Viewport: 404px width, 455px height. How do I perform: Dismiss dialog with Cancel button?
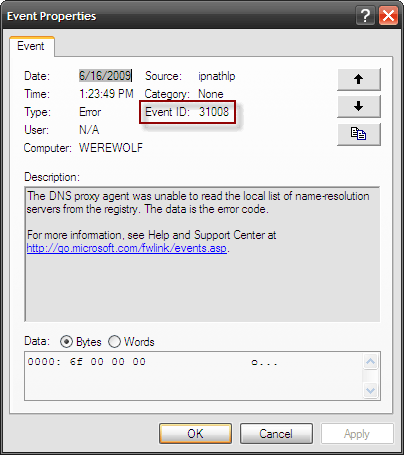276,434
